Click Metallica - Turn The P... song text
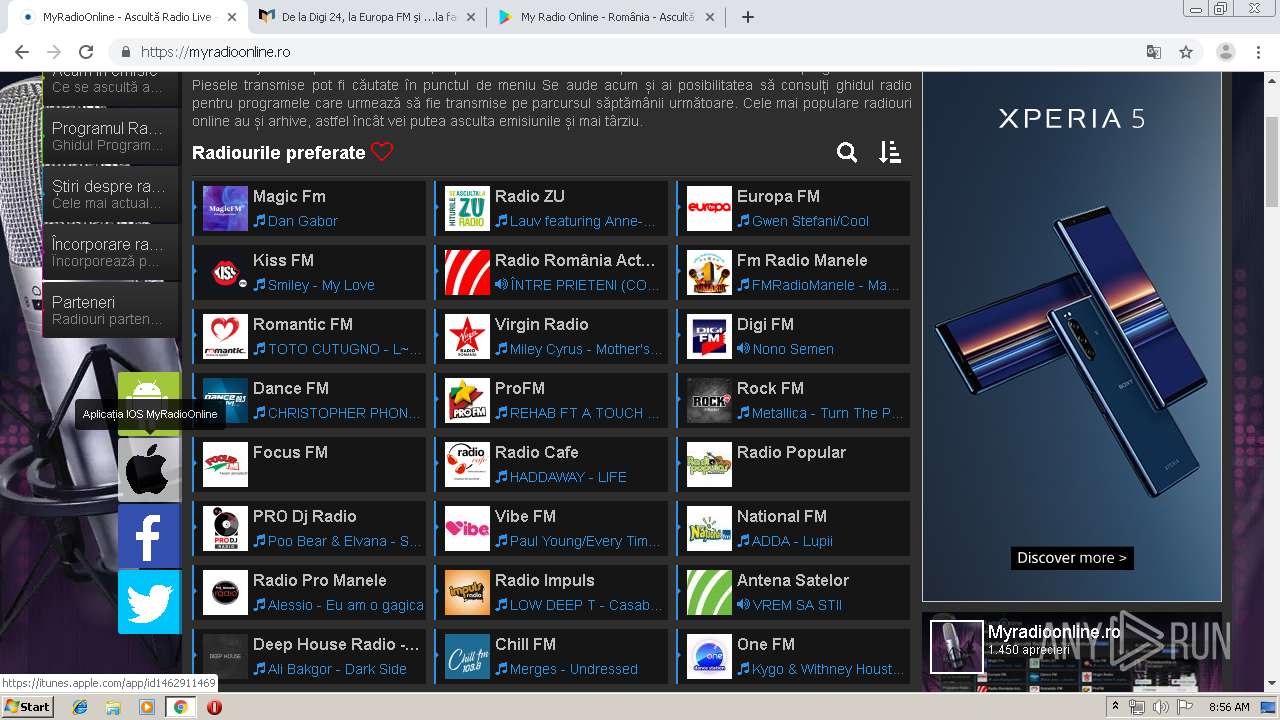Image resolution: width=1280 pixels, height=720 pixels. [827, 413]
